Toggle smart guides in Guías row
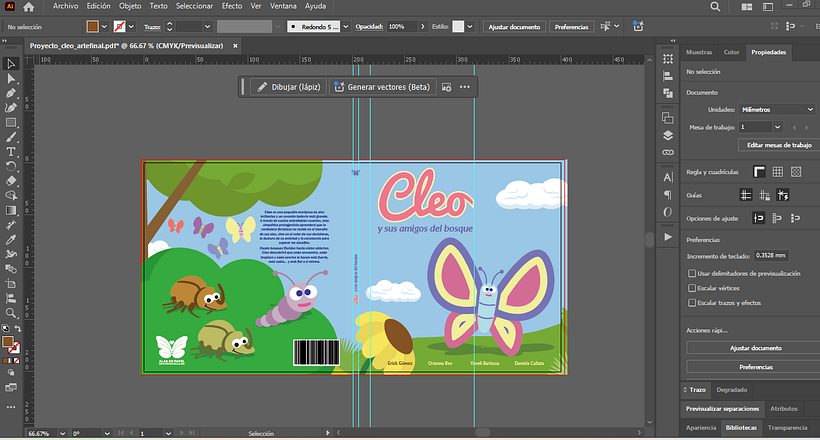This screenshot has width=820, height=440. (783, 195)
